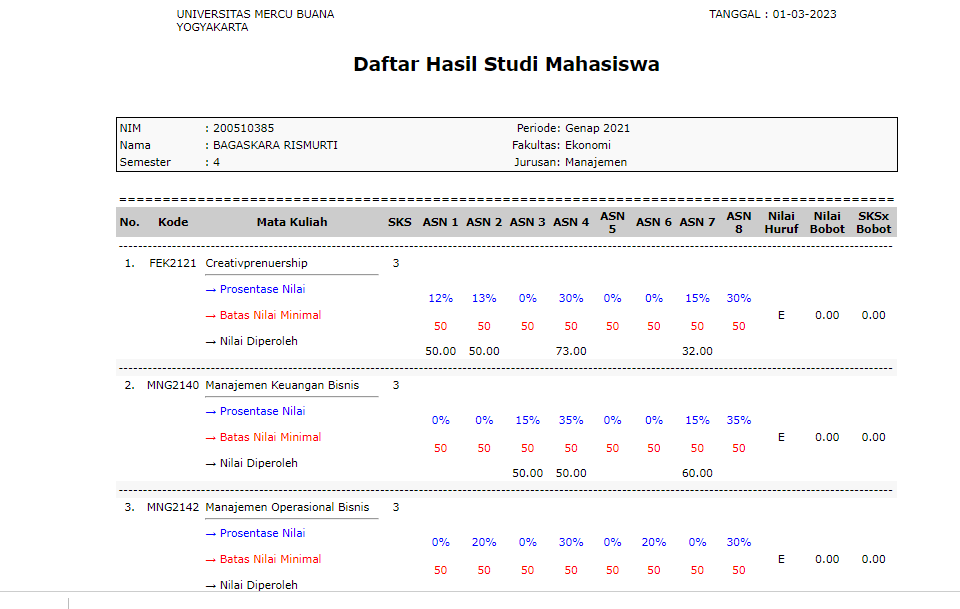Click the course code MNG2142
The image size is (960, 609).
pyautogui.click(x=172, y=507)
